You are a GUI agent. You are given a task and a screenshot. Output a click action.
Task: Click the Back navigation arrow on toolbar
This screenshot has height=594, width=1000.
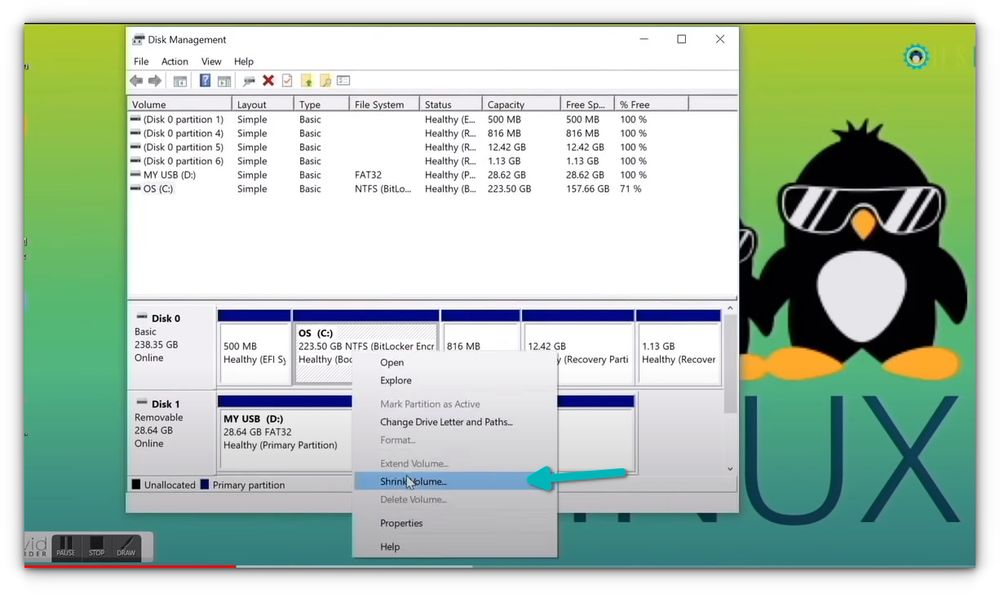(135, 80)
